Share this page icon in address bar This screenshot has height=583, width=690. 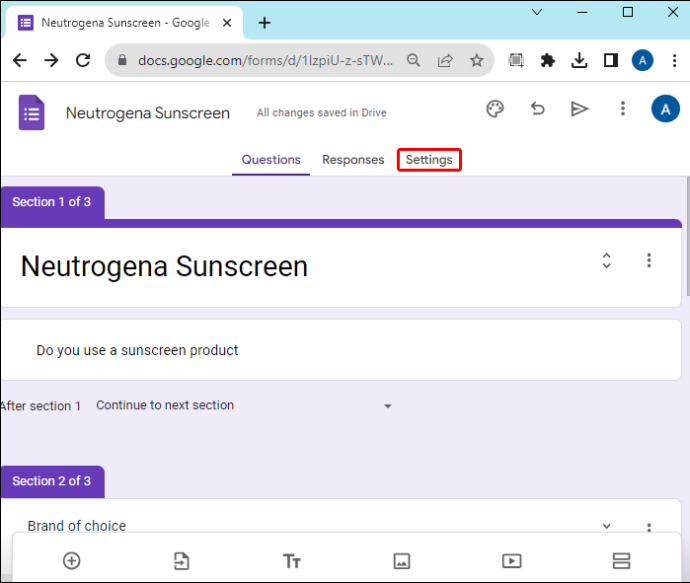445,60
